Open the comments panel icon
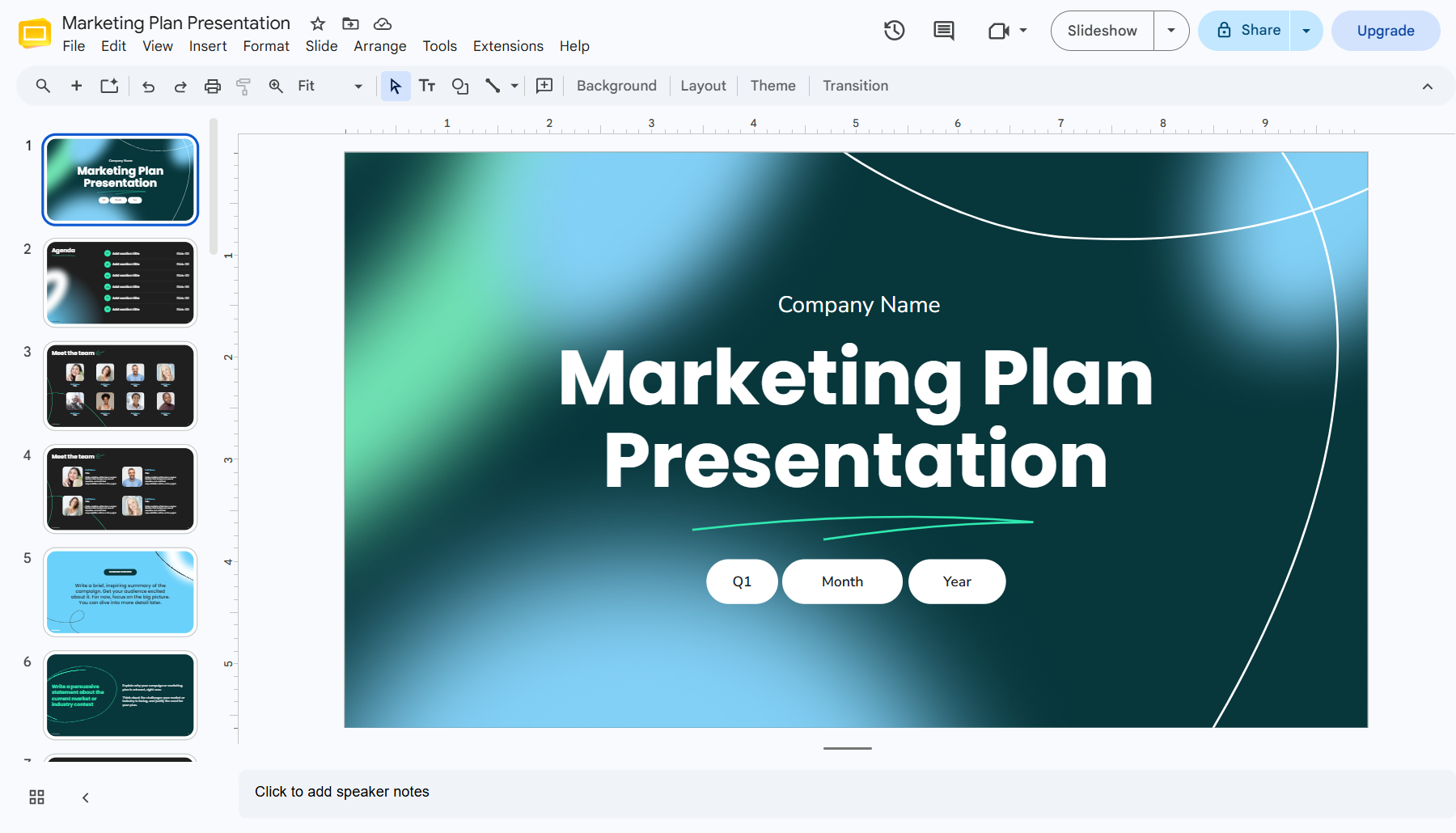The image size is (1456, 833). 943,31
